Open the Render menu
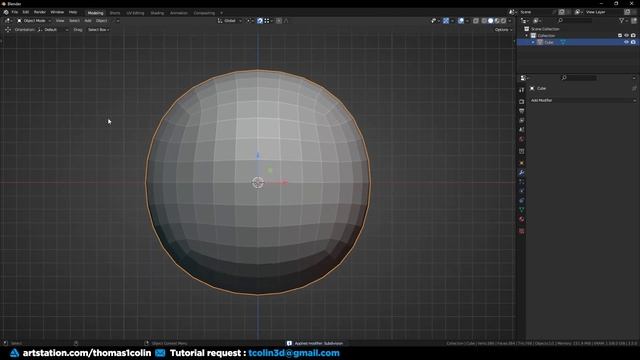 click(x=40, y=12)
